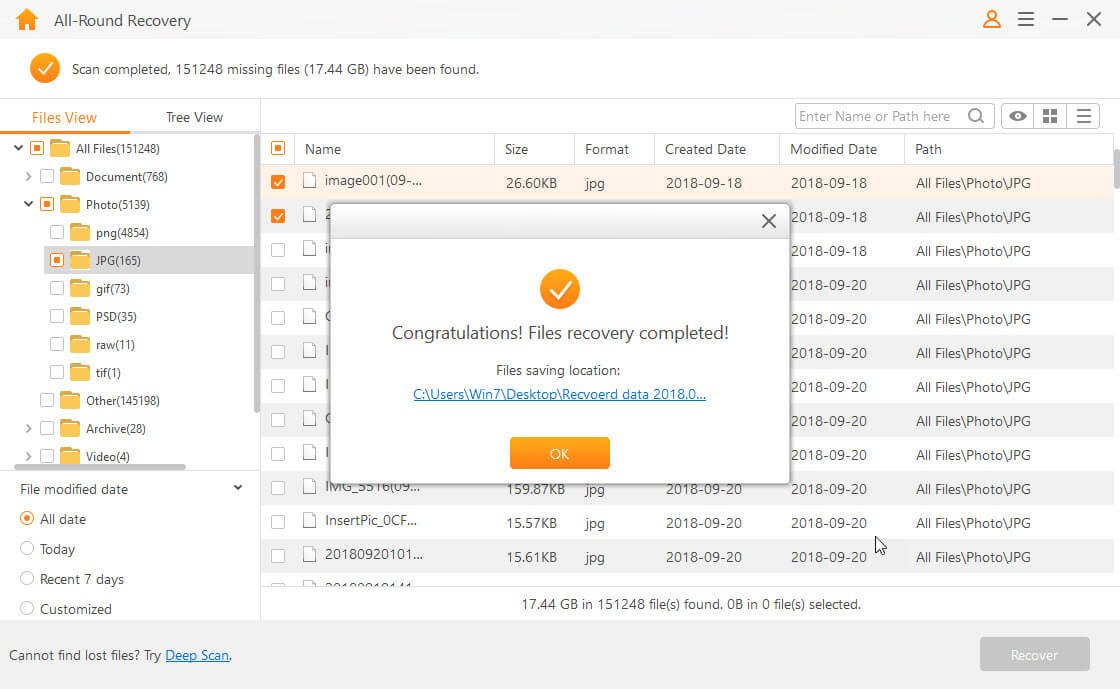
Task: Expand the Document(768) tree node
Action: tap(28, 177)
